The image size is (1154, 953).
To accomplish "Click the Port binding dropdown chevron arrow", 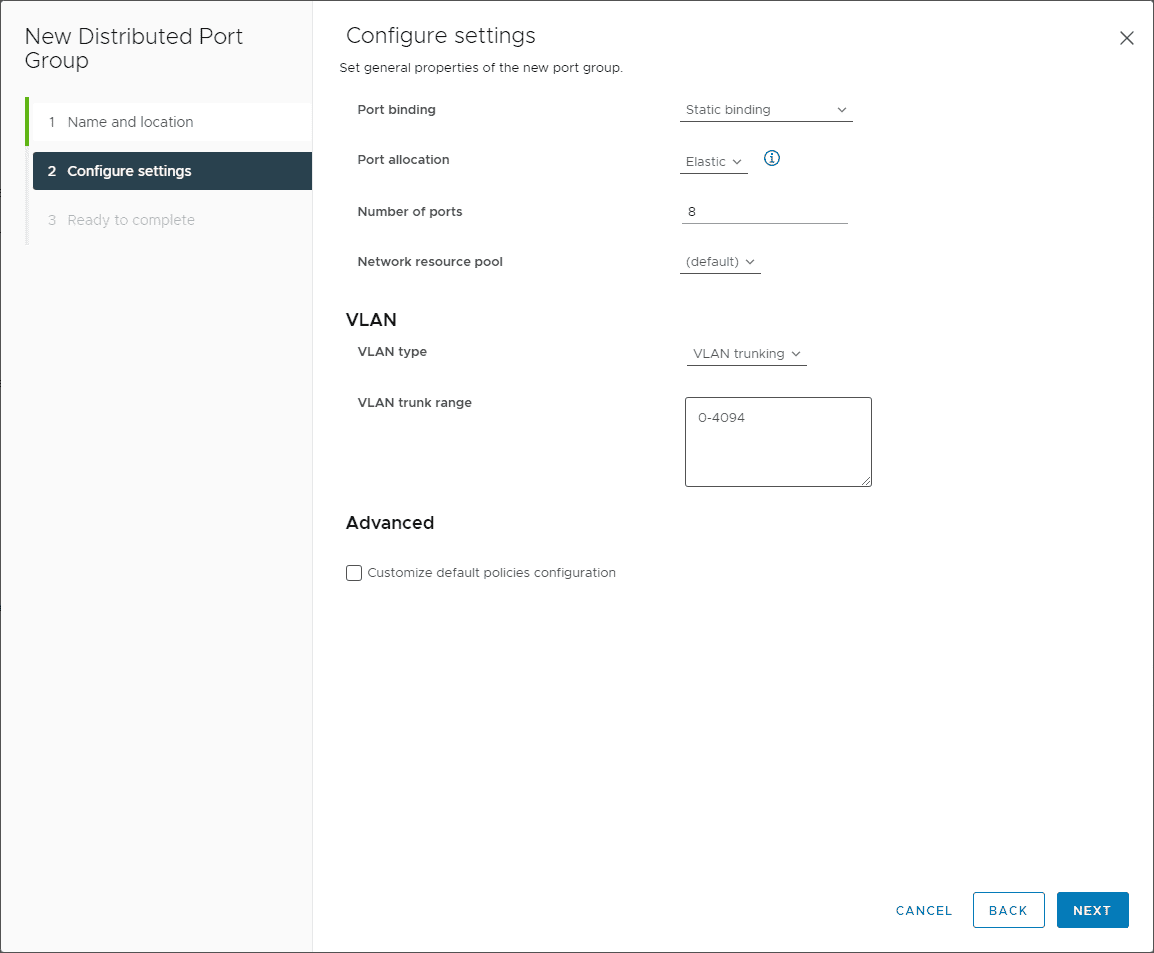I will click(841, 110).
